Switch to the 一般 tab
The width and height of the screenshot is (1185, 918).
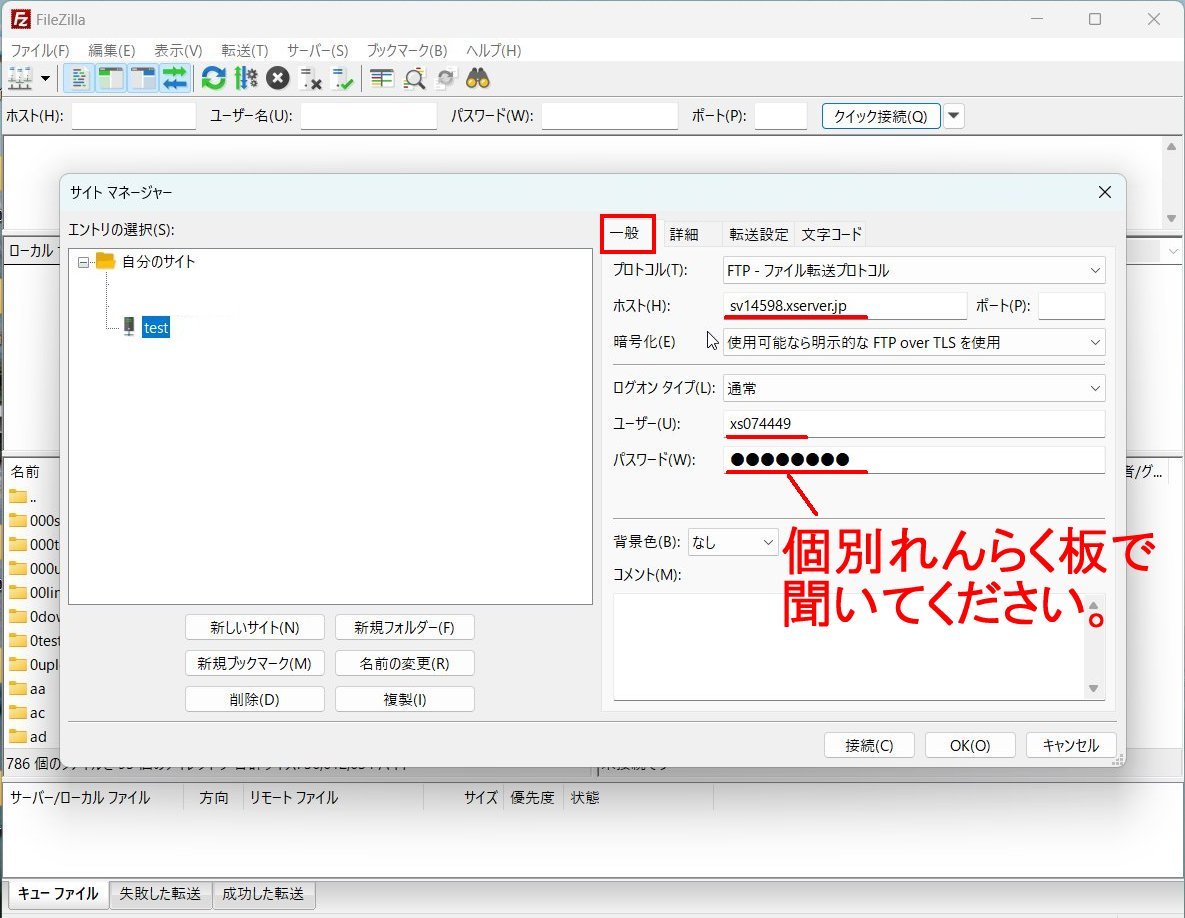click(x=625, y=233)
